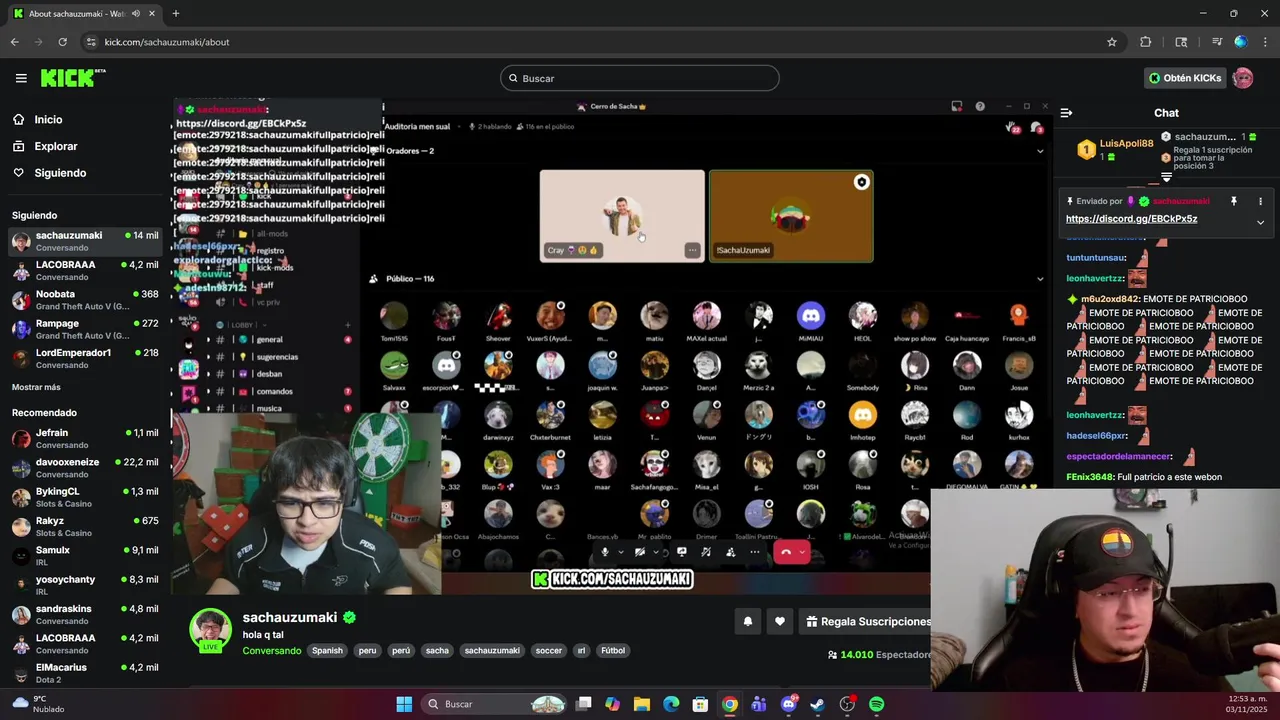Click Regala Suscripciones button
The image size is (1280, 720).
point(868,621)
